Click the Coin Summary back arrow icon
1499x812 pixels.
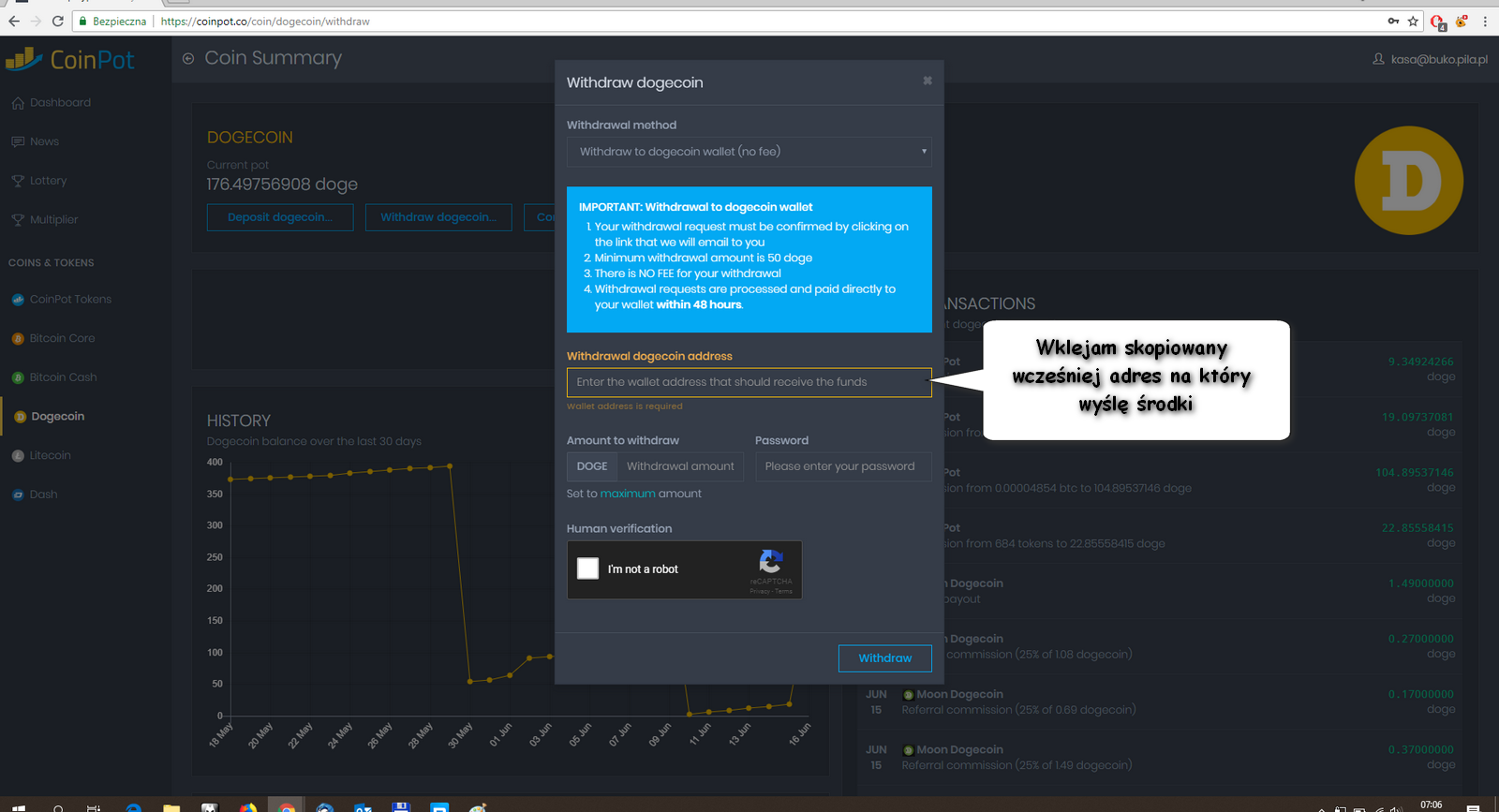188,59
